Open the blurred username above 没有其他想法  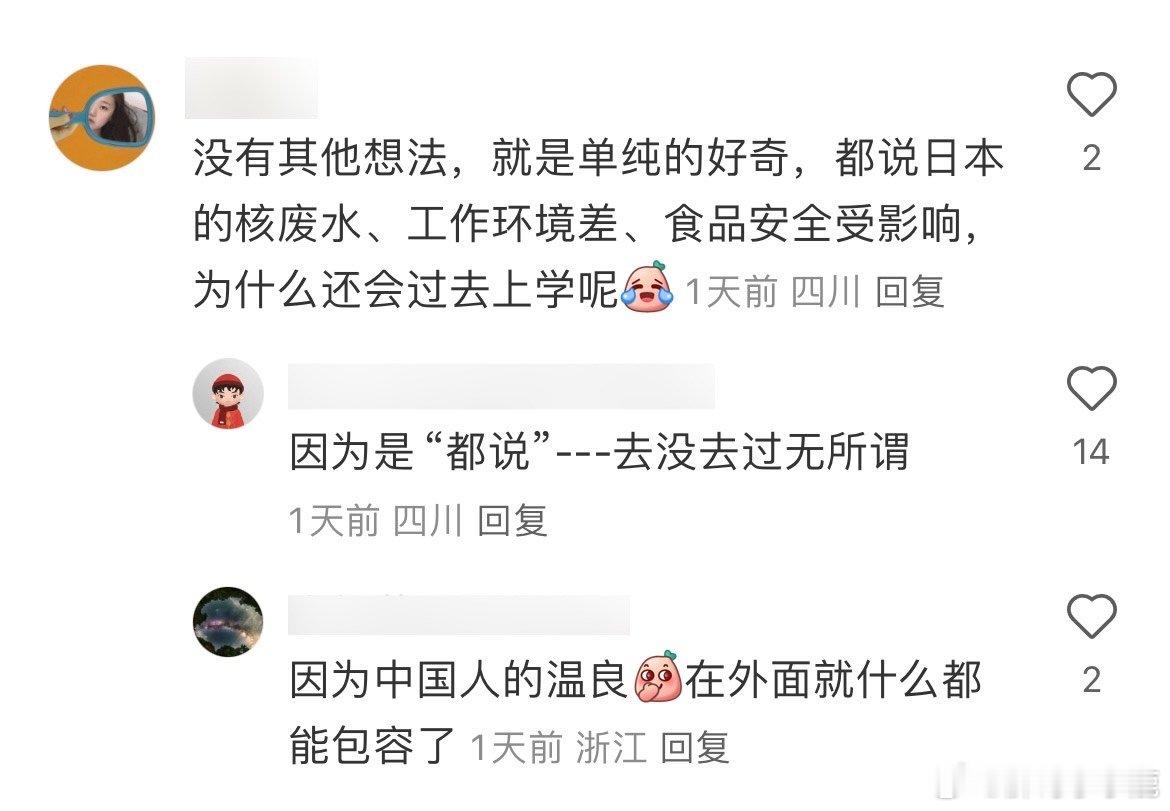tap(251, 87)
